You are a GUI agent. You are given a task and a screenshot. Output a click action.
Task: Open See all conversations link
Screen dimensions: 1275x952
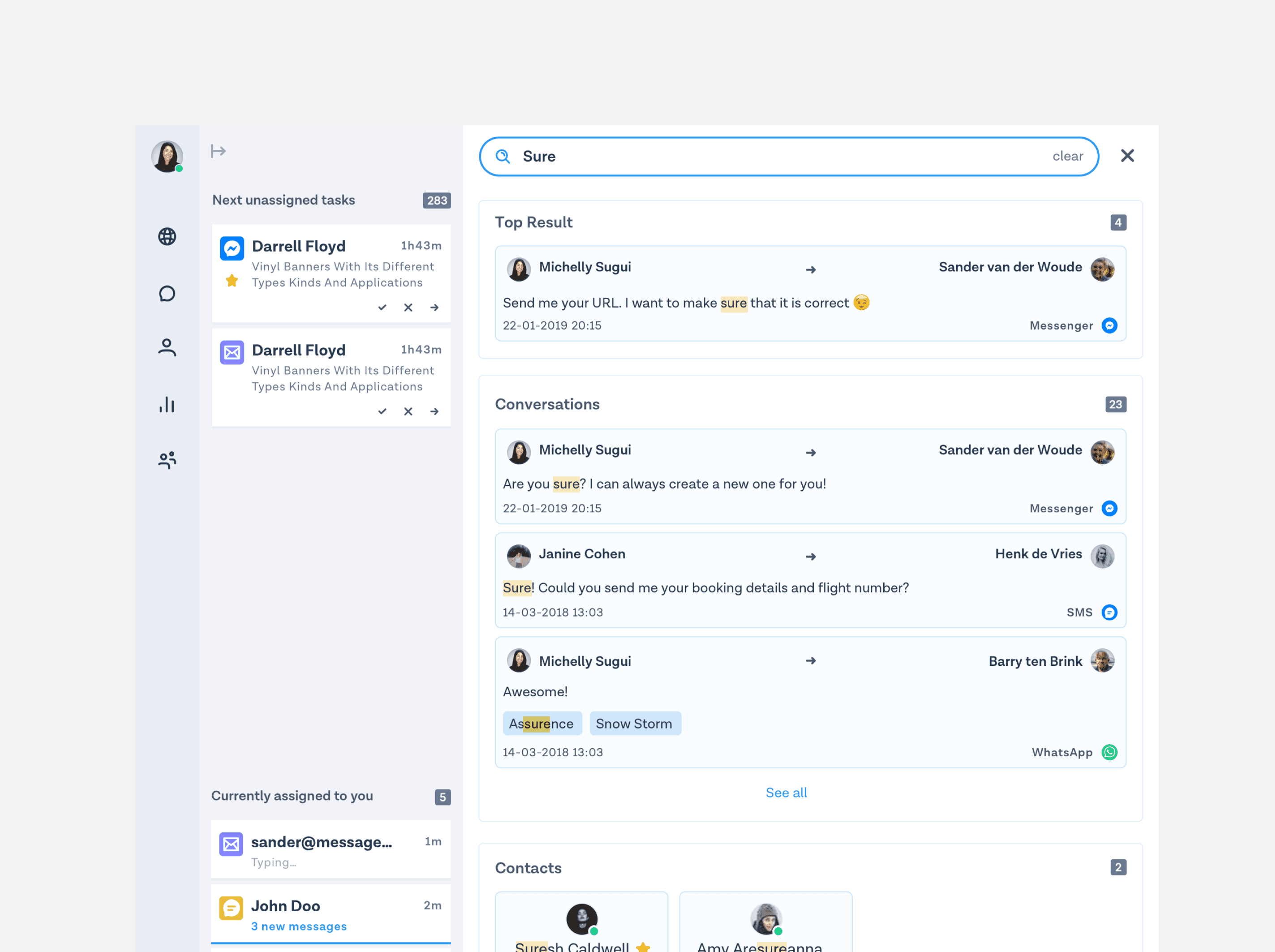point(786,793)
